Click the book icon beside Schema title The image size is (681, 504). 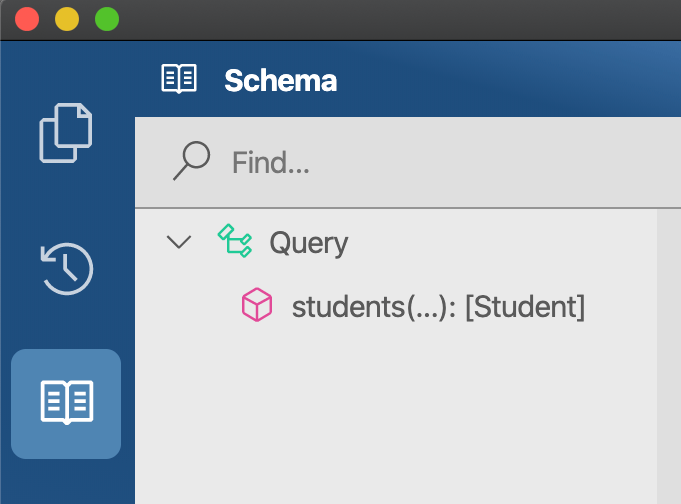(x=179, y=80)
